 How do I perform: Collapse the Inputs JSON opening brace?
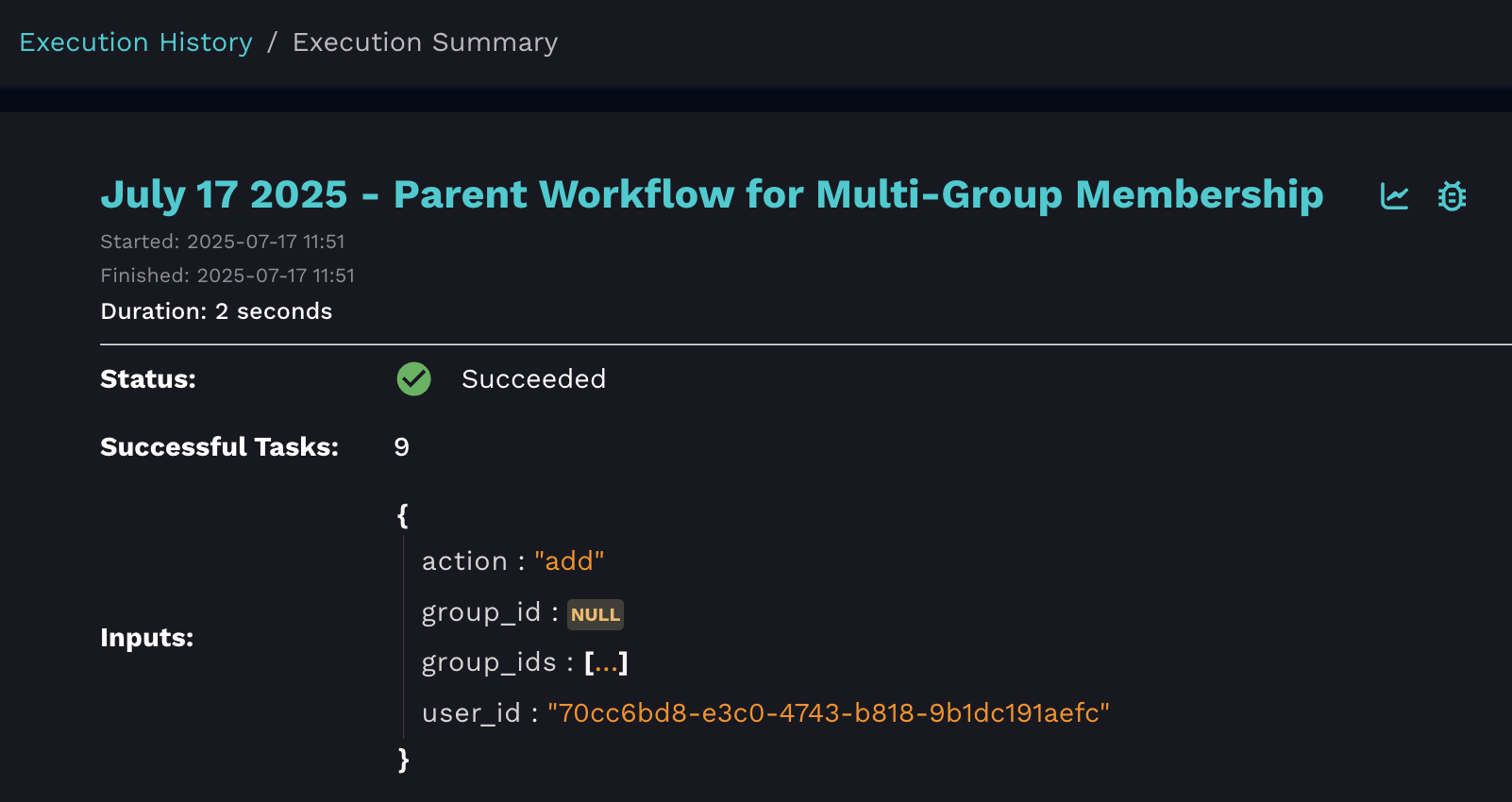pyautogui.click(x=403, y=515)
